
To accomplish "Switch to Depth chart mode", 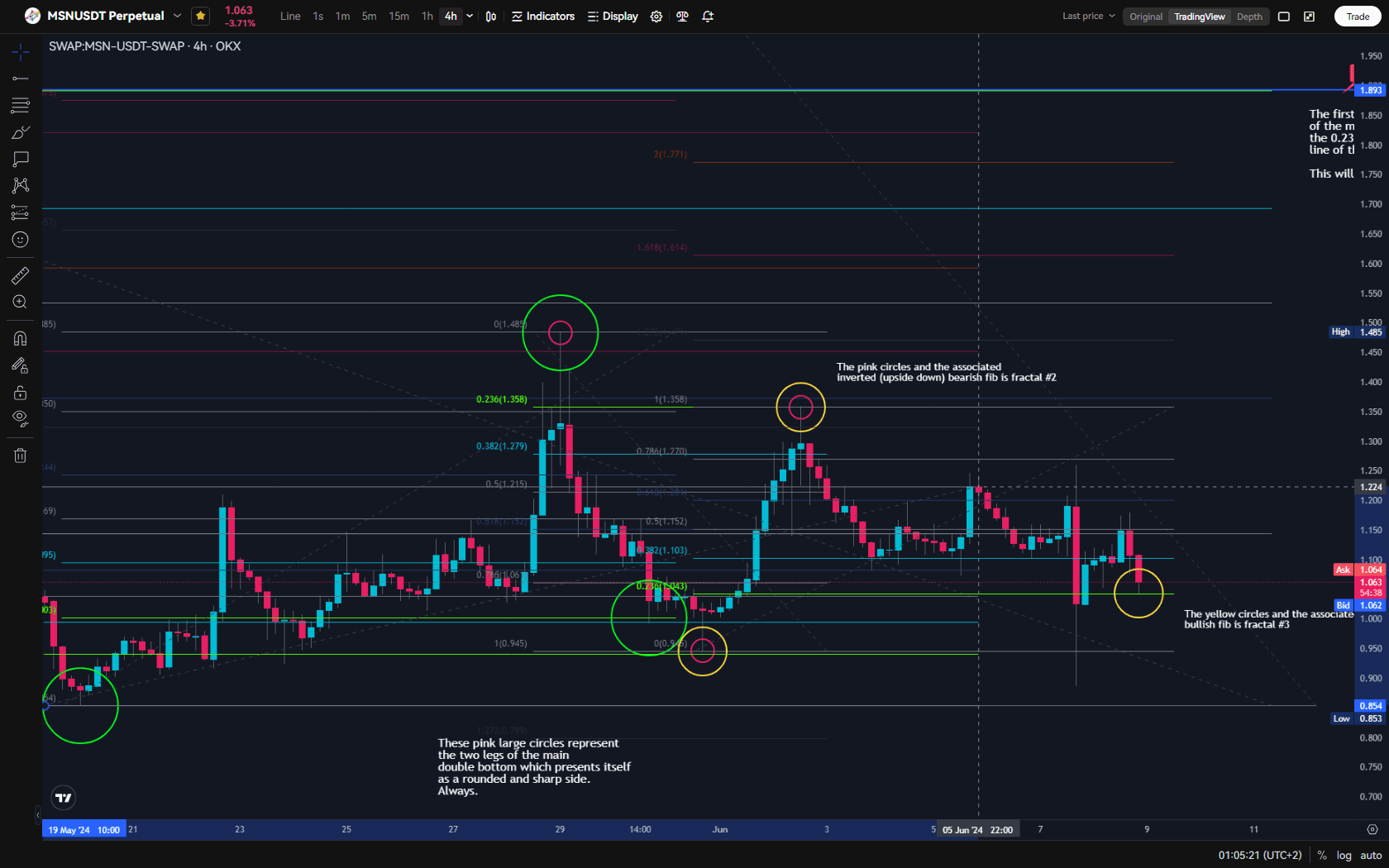I will tap(1249, 17).
